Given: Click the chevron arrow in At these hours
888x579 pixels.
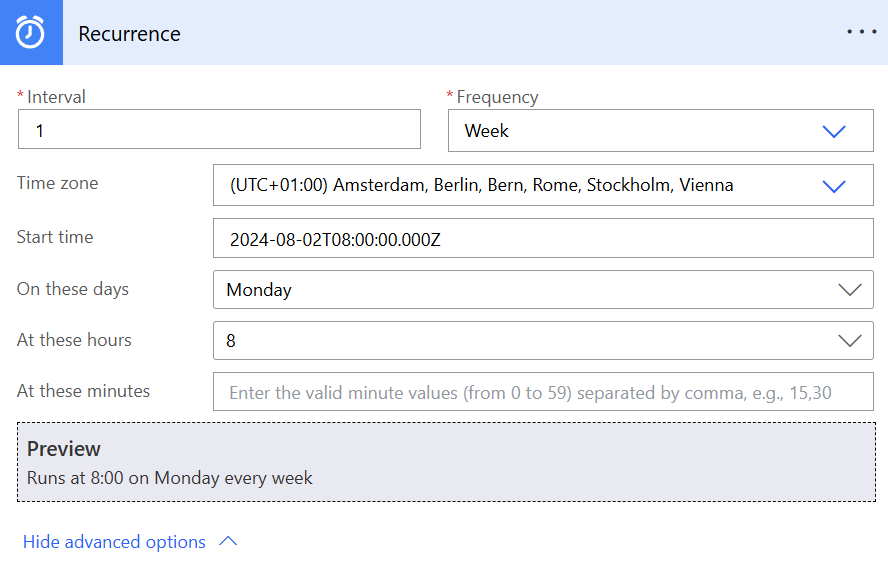Looking at the screenshot, I should point(849,341).
